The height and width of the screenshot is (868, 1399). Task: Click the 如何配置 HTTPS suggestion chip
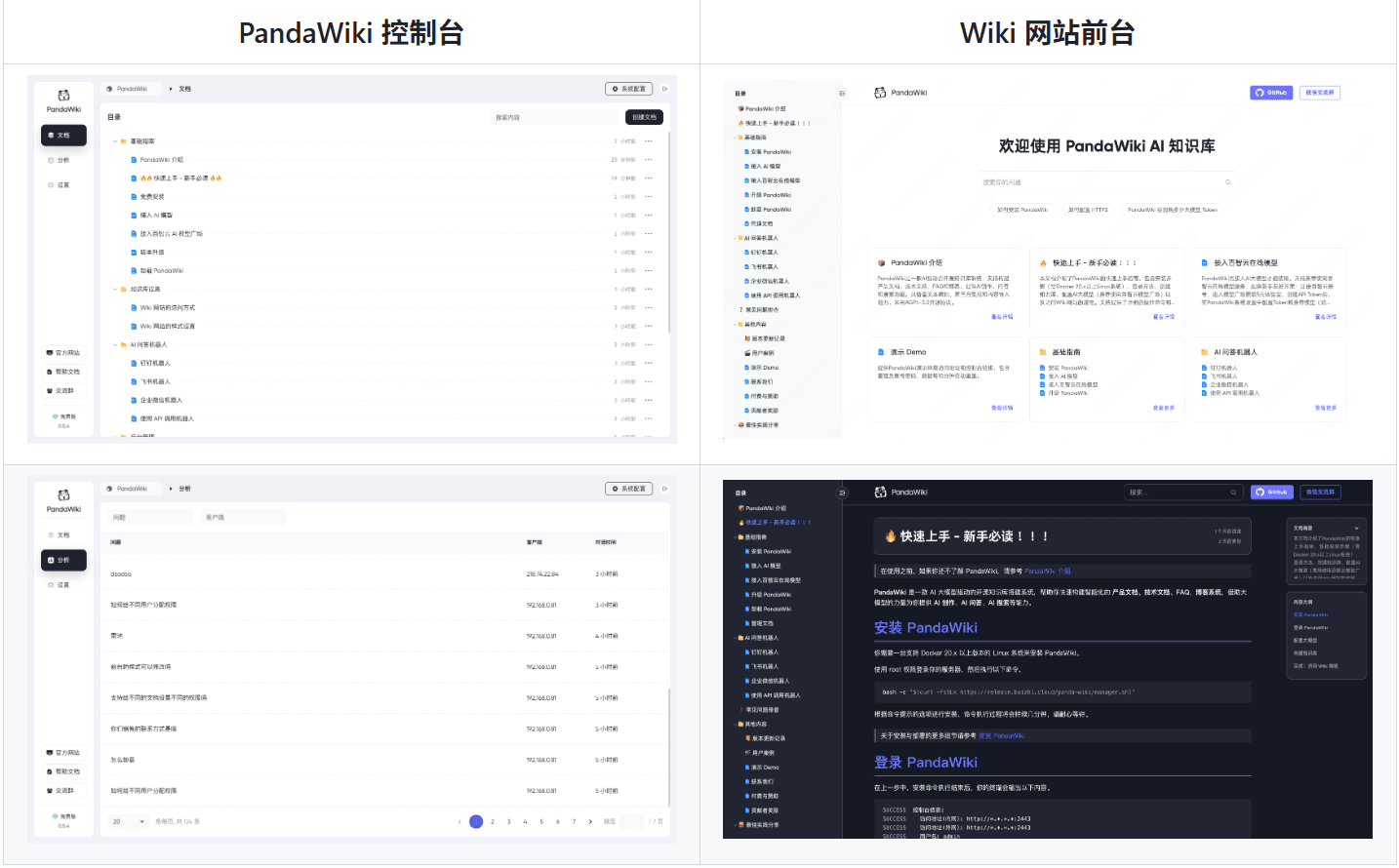pos(1088,210)
